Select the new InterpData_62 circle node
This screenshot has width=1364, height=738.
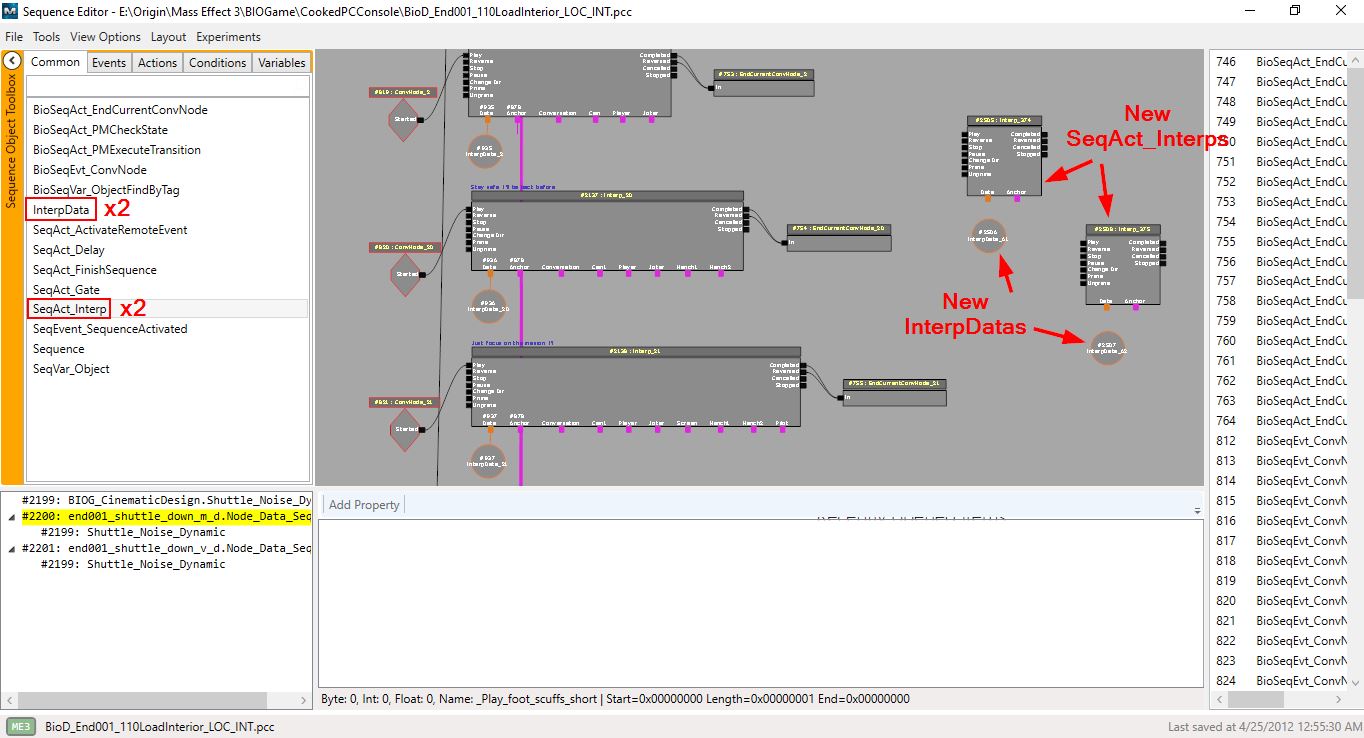[x=1107, y=348]
